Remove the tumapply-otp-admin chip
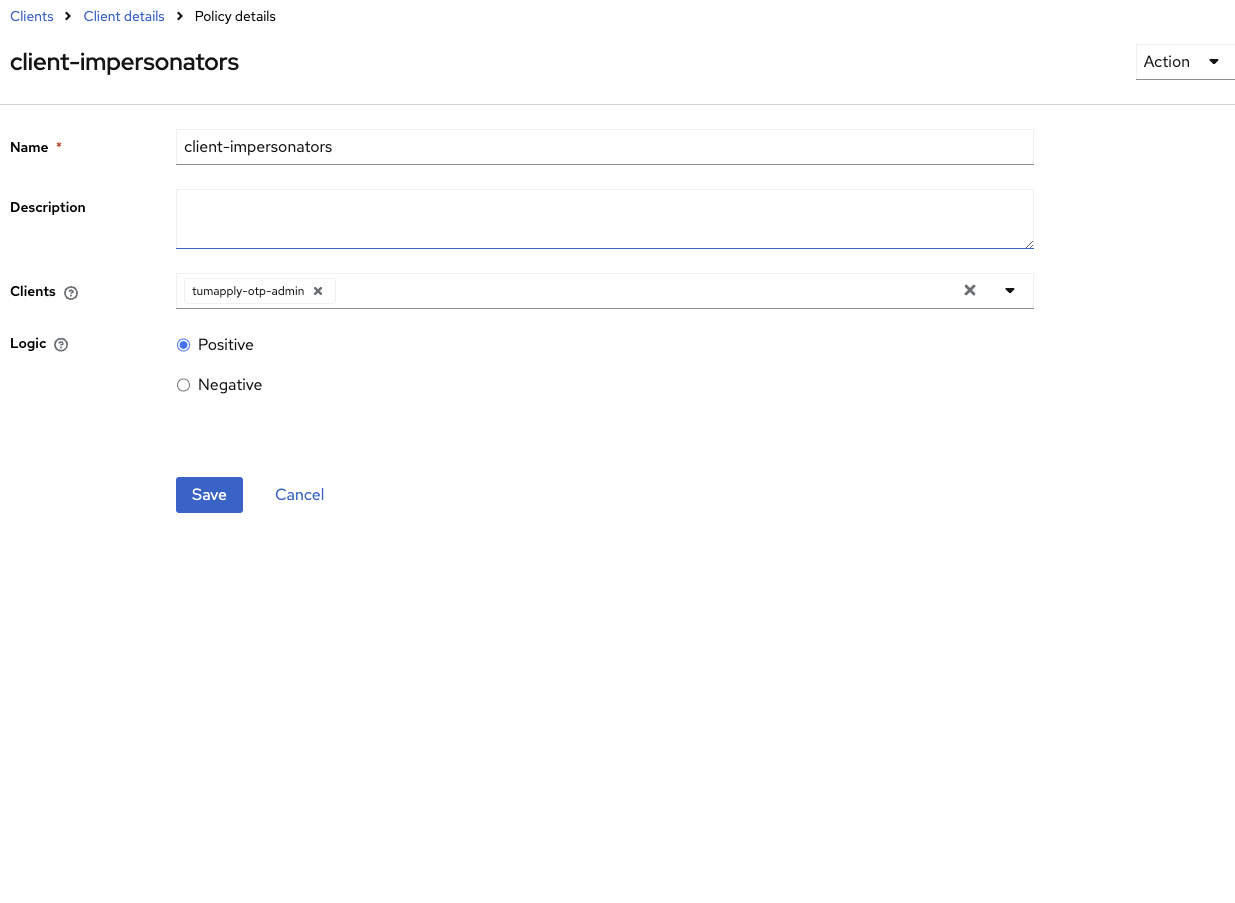The height and width of the screenshot is (903, 1235). 318,291
